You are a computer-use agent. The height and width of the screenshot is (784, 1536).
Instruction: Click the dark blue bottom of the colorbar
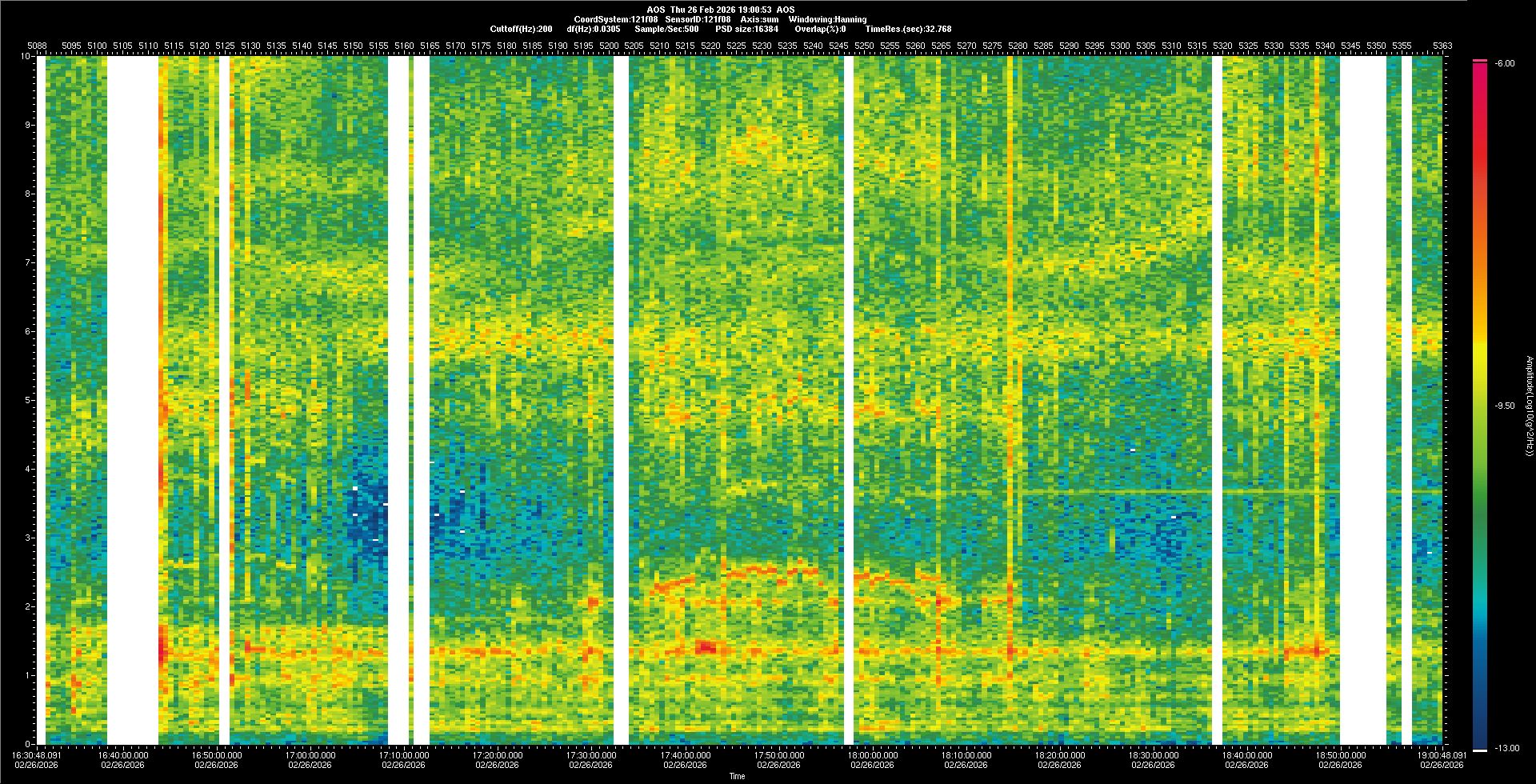[x=1480, y=740]
